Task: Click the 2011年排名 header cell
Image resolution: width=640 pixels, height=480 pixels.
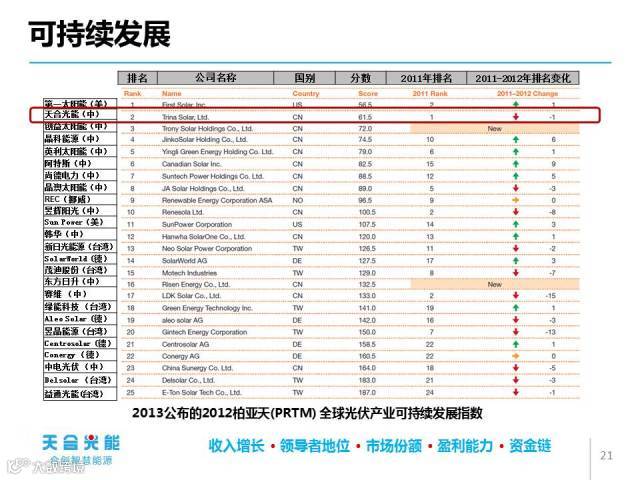Action: pyautogui.click(x=426, y=78)
